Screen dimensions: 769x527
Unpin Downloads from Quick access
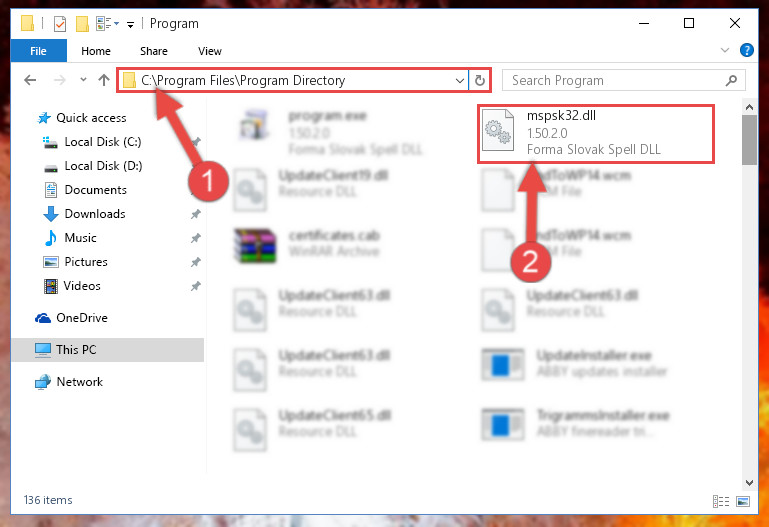[196, 214]
